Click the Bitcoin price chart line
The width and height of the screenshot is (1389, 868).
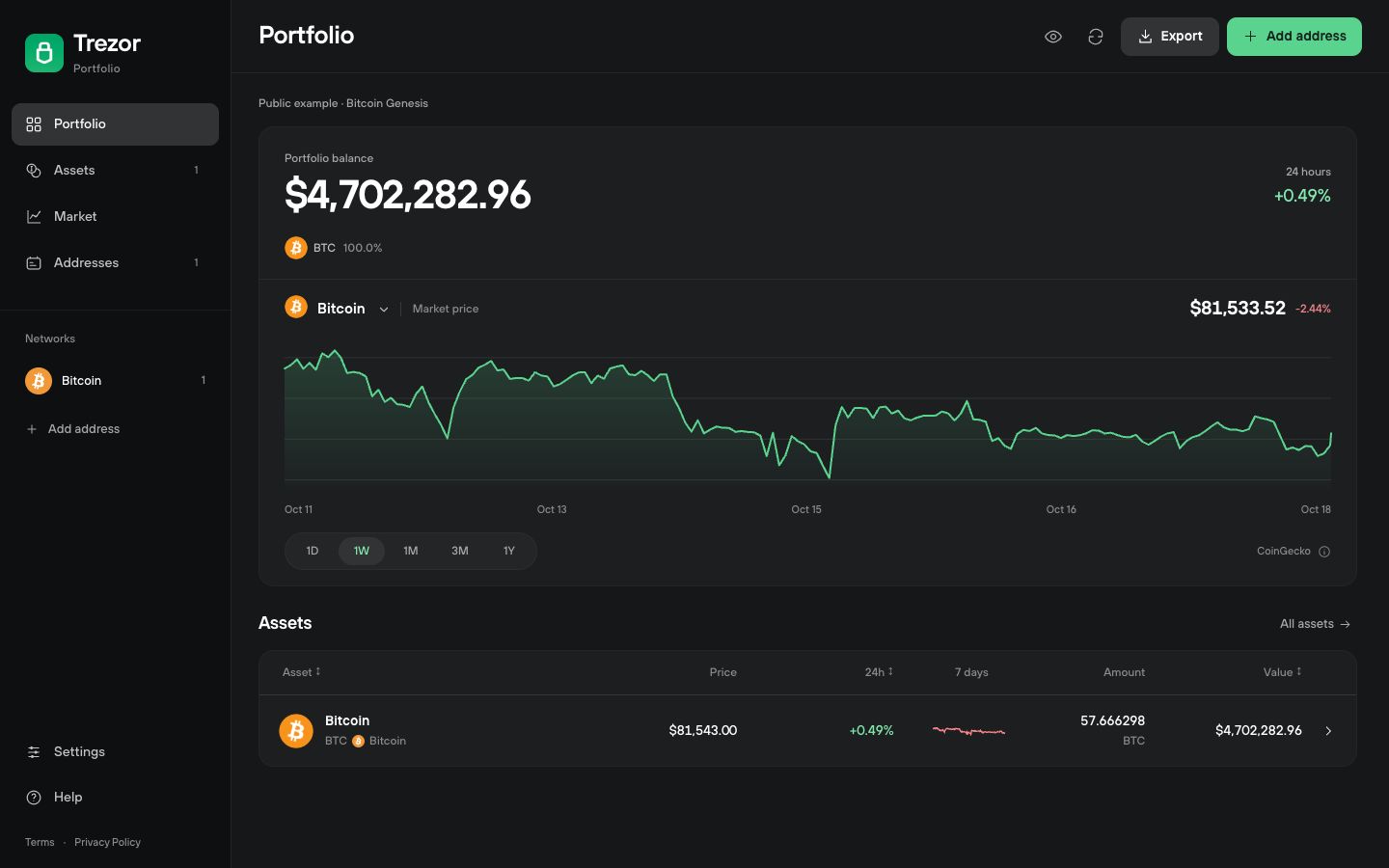(807, 415)
